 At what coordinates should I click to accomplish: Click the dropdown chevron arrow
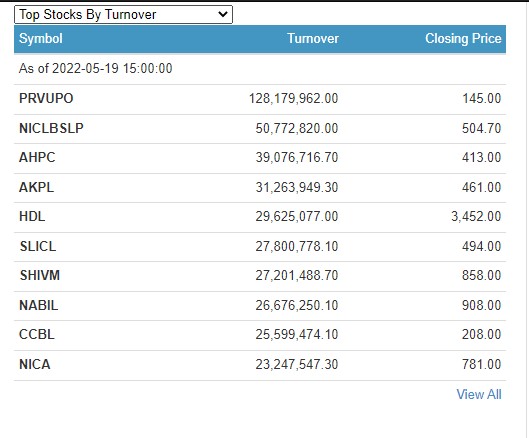pos(223,15)
